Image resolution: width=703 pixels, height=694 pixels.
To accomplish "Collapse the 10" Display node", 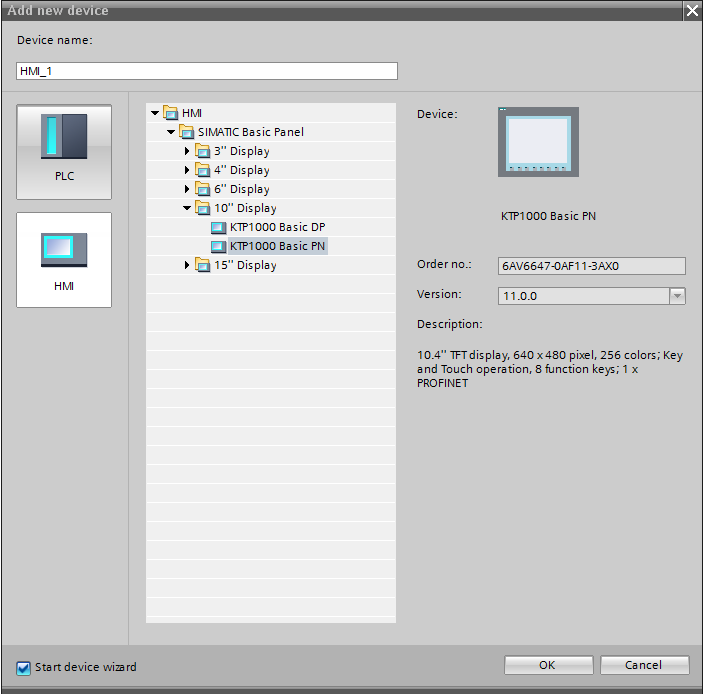I will [x=187, y=208].
